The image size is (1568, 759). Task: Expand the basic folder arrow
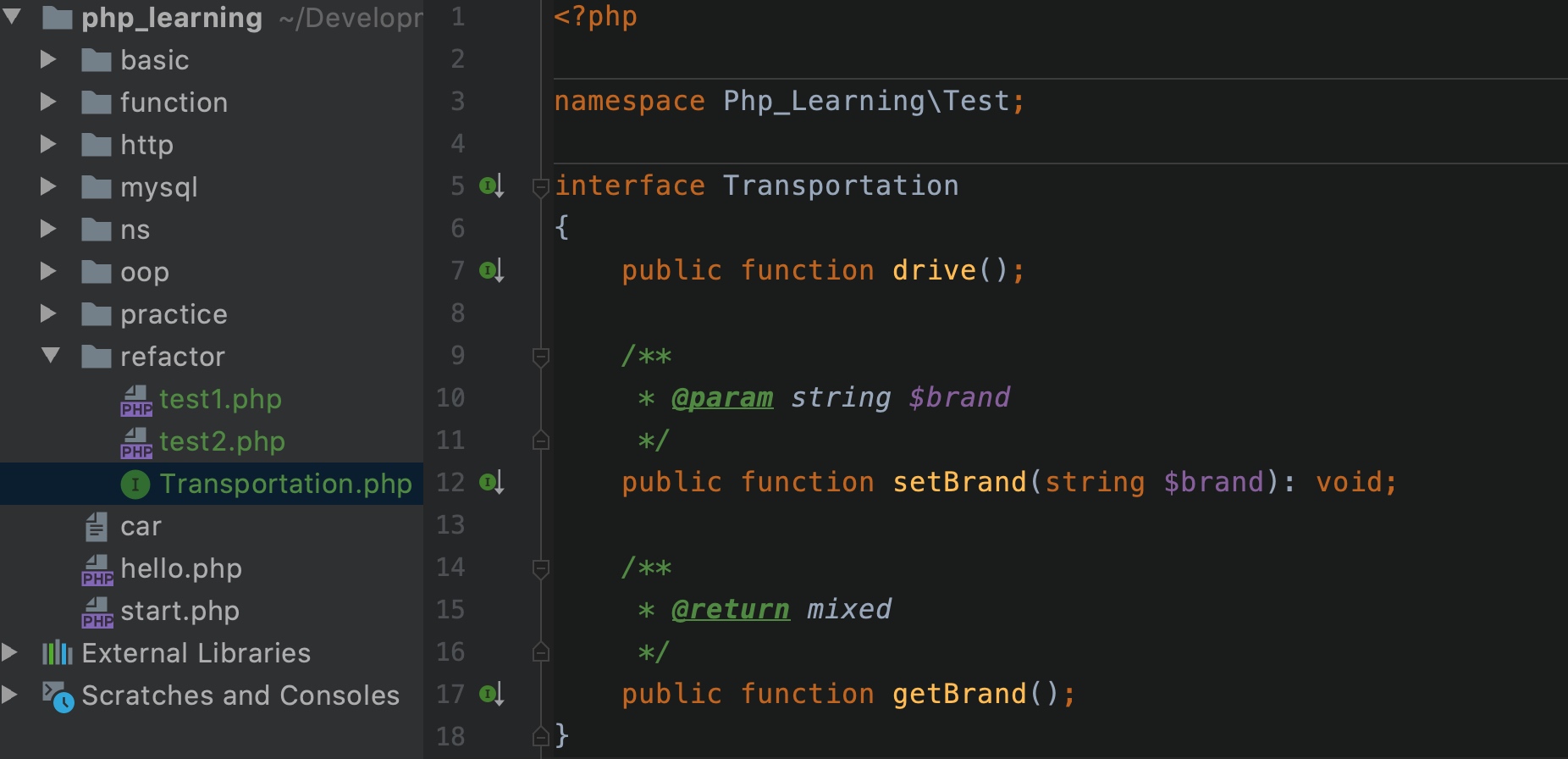coord(48,59)
